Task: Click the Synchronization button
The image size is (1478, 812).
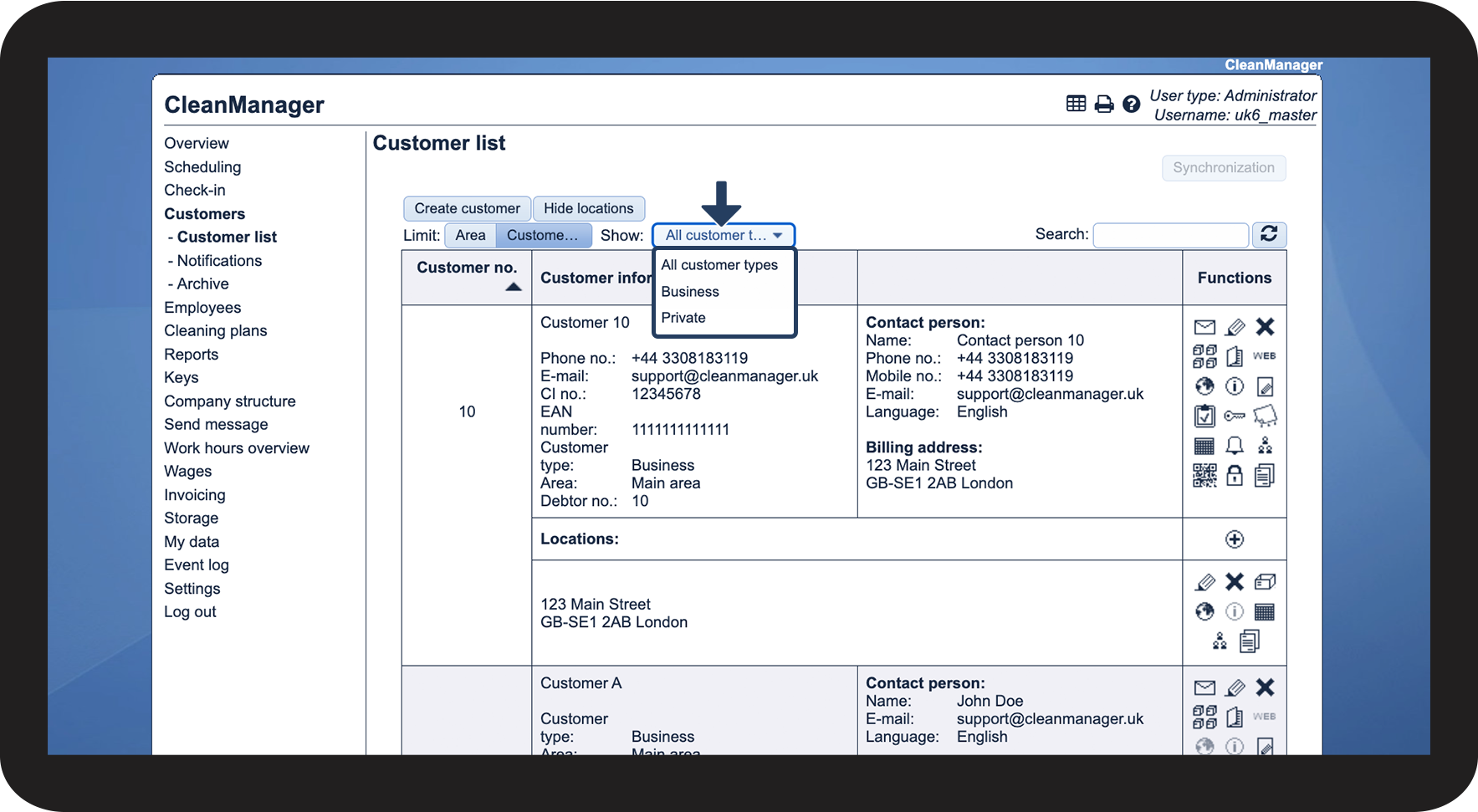Action: coord(1224,167)
